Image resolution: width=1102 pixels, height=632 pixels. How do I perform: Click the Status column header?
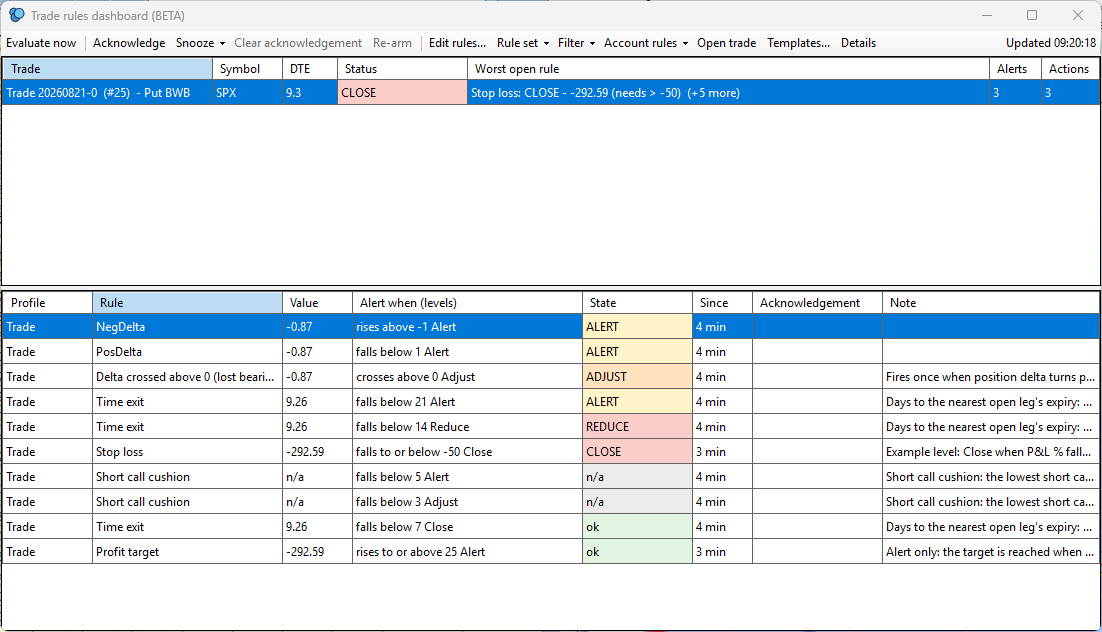click(402, 69)
